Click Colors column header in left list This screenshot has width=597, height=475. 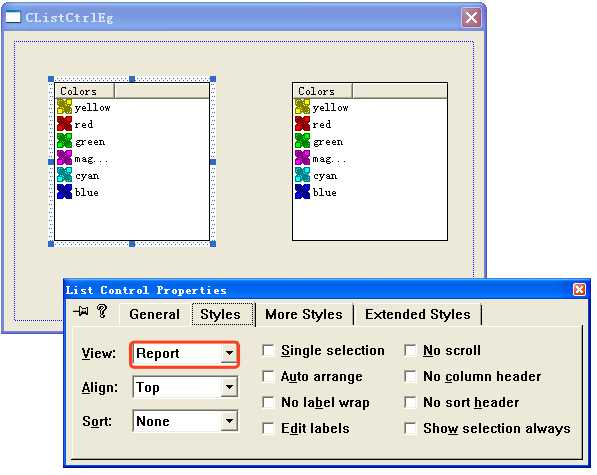85,91
